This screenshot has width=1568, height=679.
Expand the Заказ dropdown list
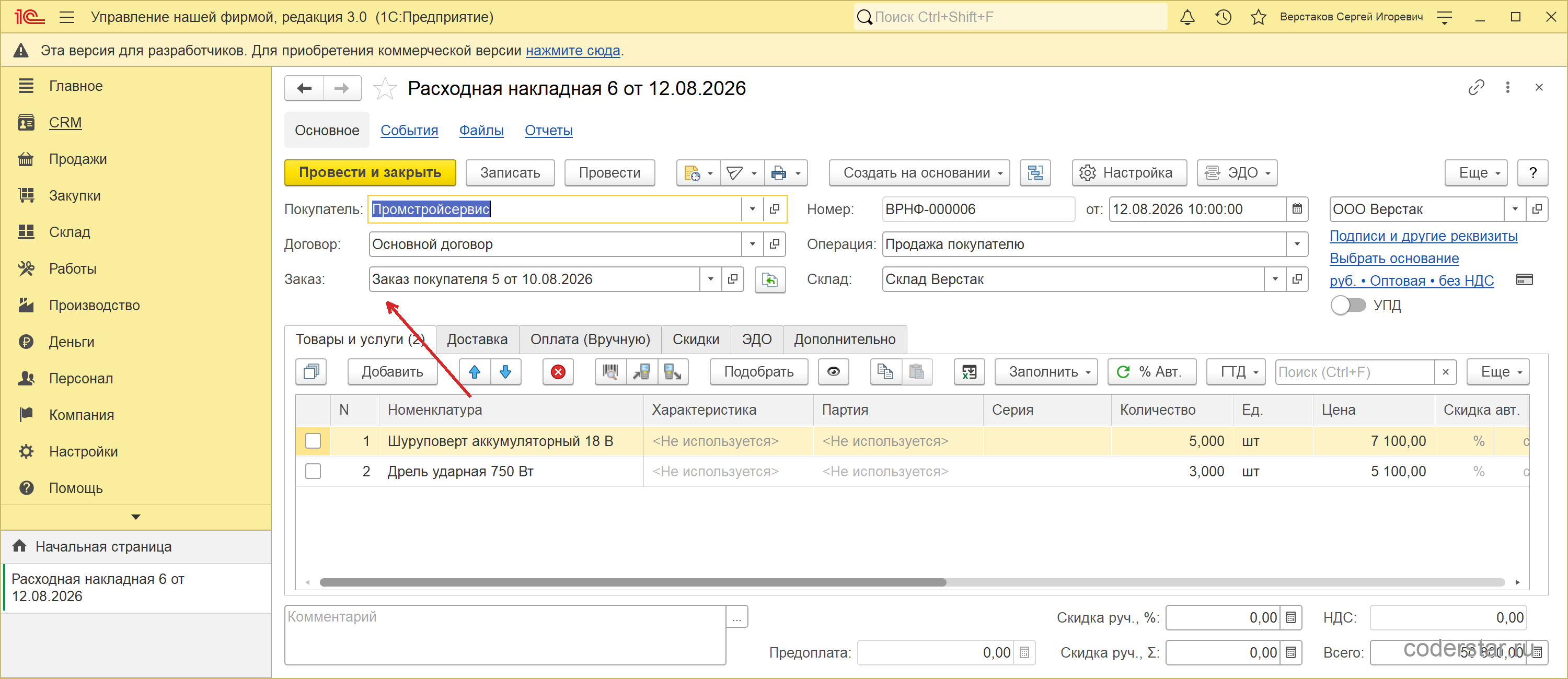coord(710,279)
